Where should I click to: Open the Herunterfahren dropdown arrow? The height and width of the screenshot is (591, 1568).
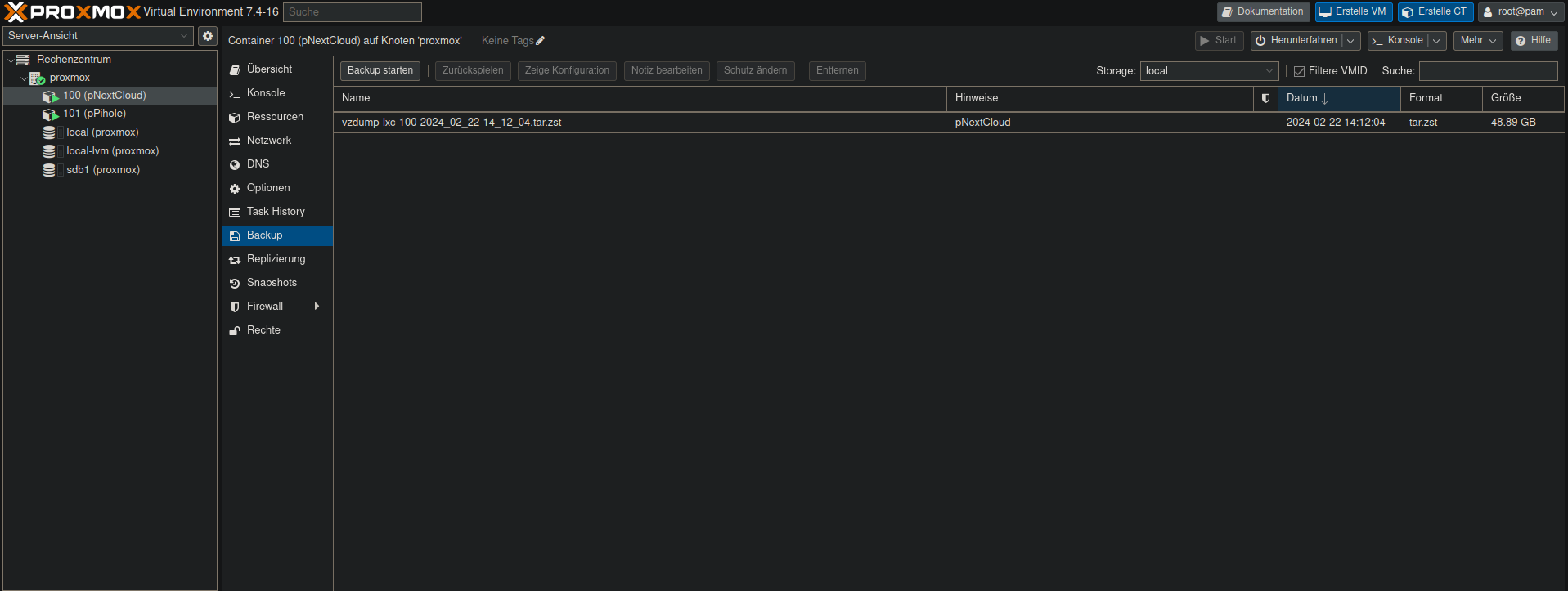tap(1350, 41)
